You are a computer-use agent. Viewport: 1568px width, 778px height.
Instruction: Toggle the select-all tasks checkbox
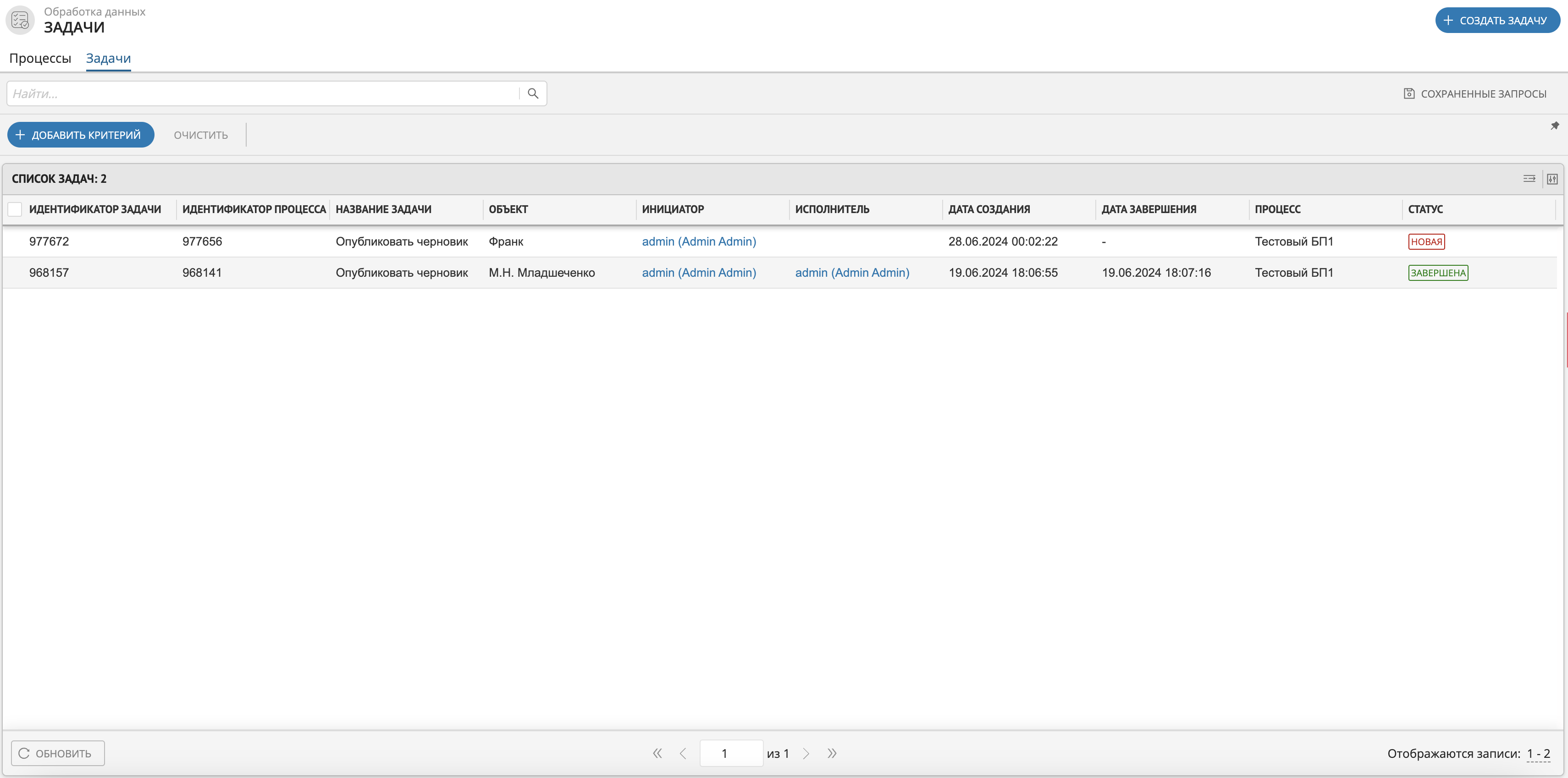(15, 209)
